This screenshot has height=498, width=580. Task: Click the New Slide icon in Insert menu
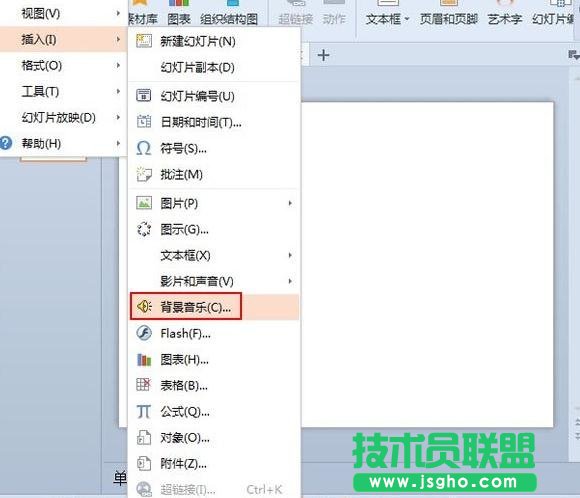click(144, 41)
